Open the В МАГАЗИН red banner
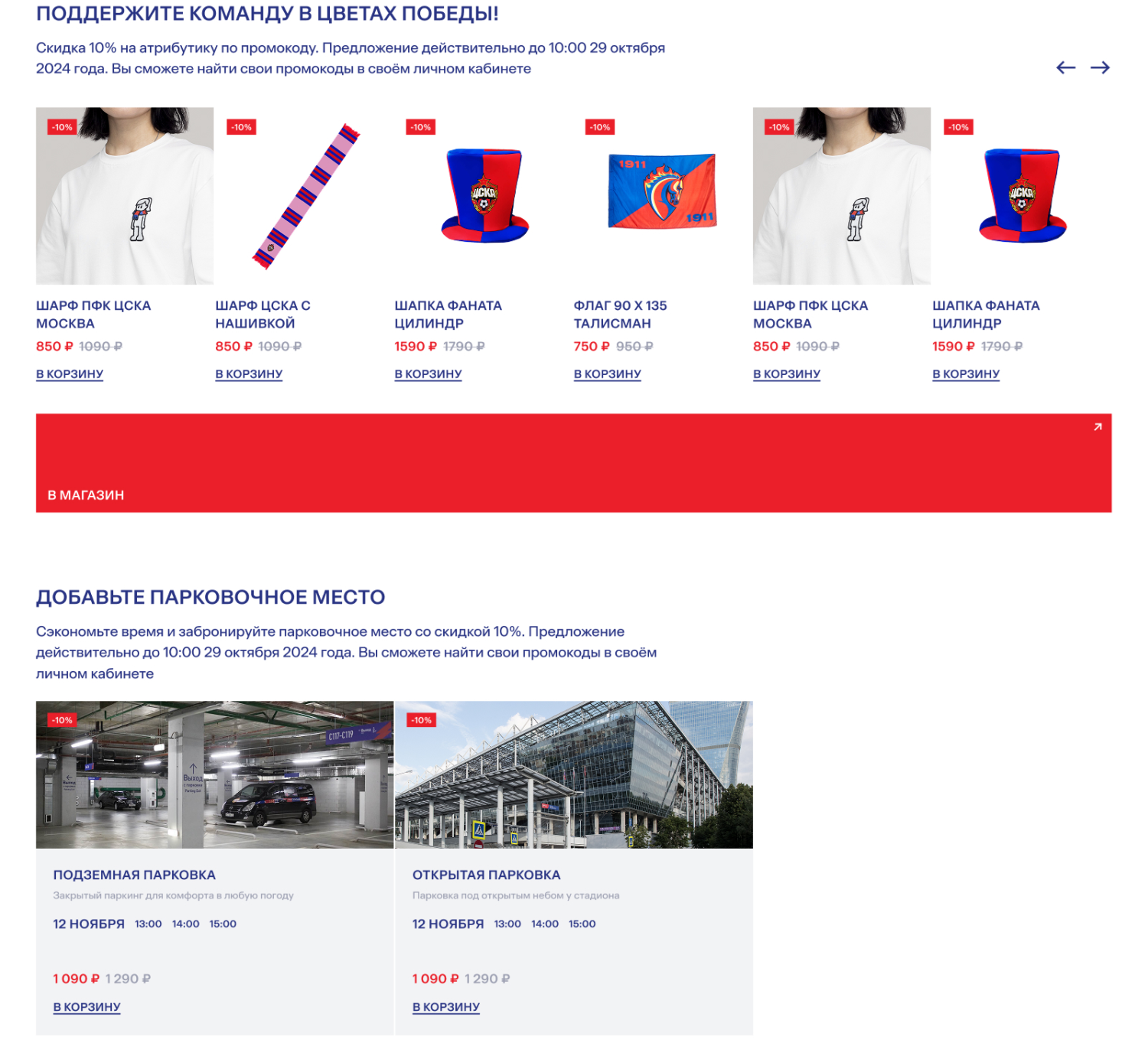The width and height of the screenshot is (1148, 1056). 573,463
